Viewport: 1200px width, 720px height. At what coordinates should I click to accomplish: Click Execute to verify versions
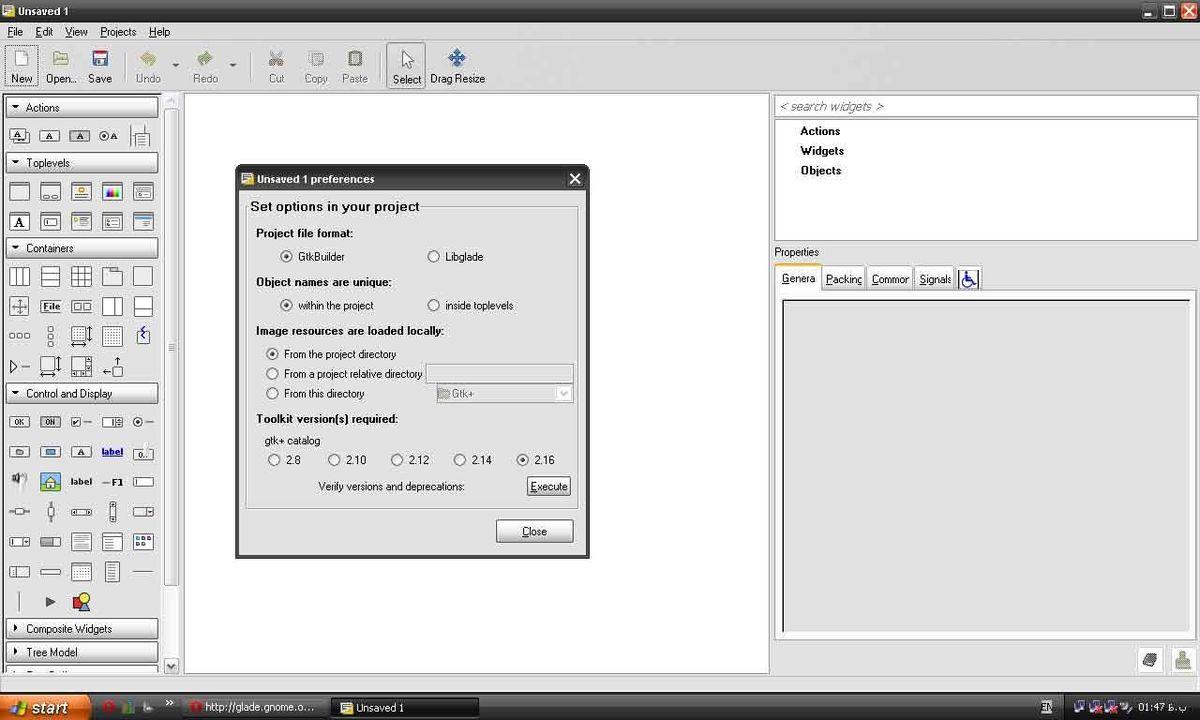[549, 486]
